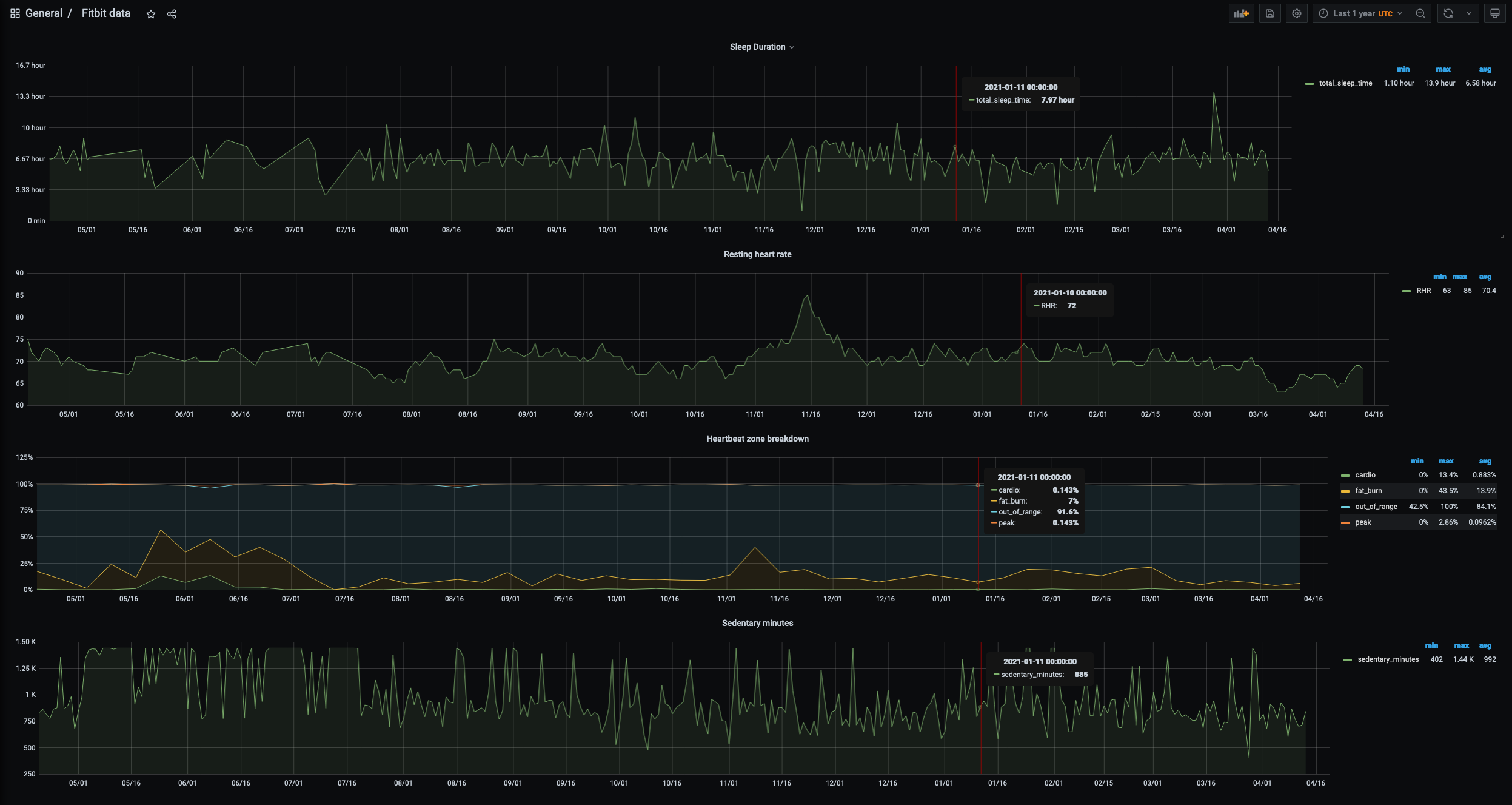Screen dimensions: 1512x805
Task: Open dashboard settings gear
Action: [1296, 13]
